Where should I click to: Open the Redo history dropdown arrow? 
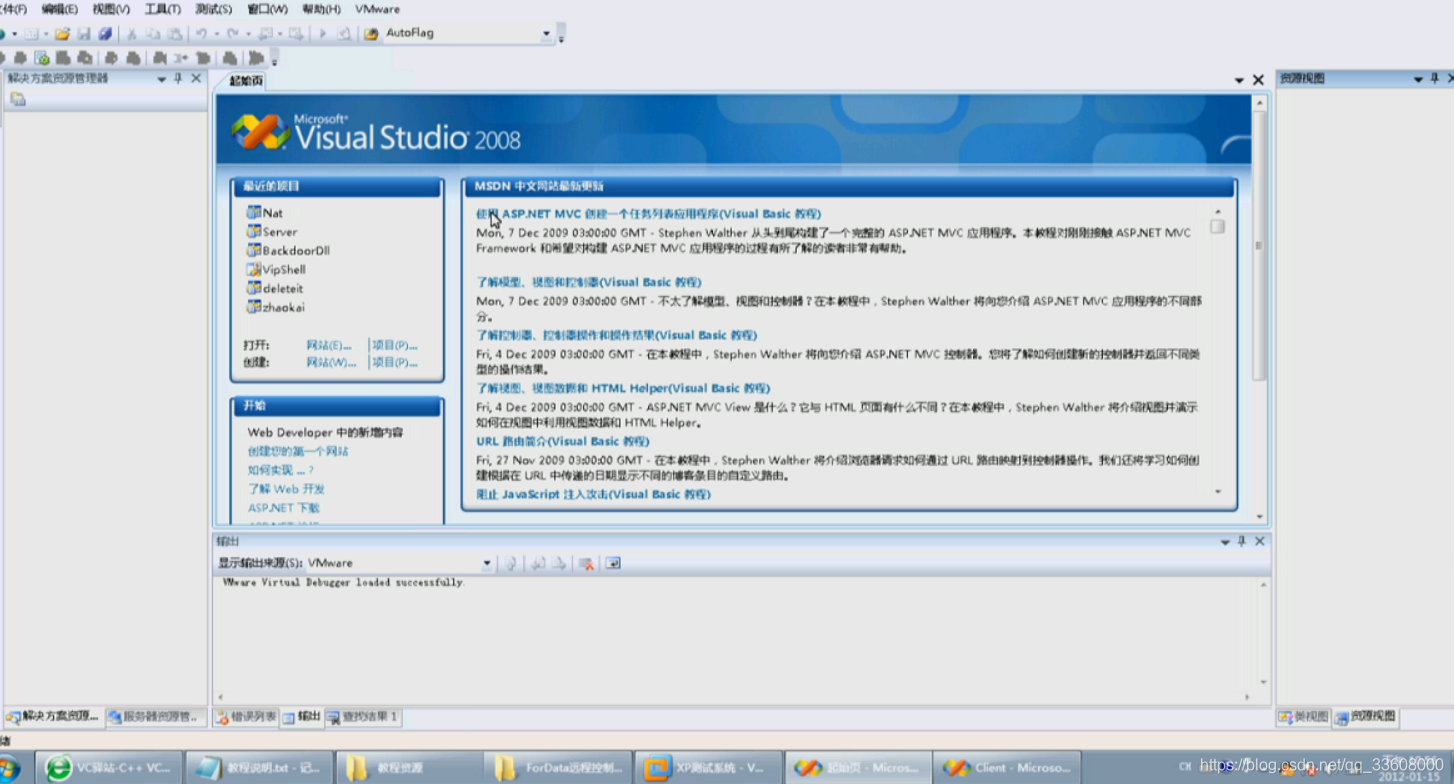(248, 33)
